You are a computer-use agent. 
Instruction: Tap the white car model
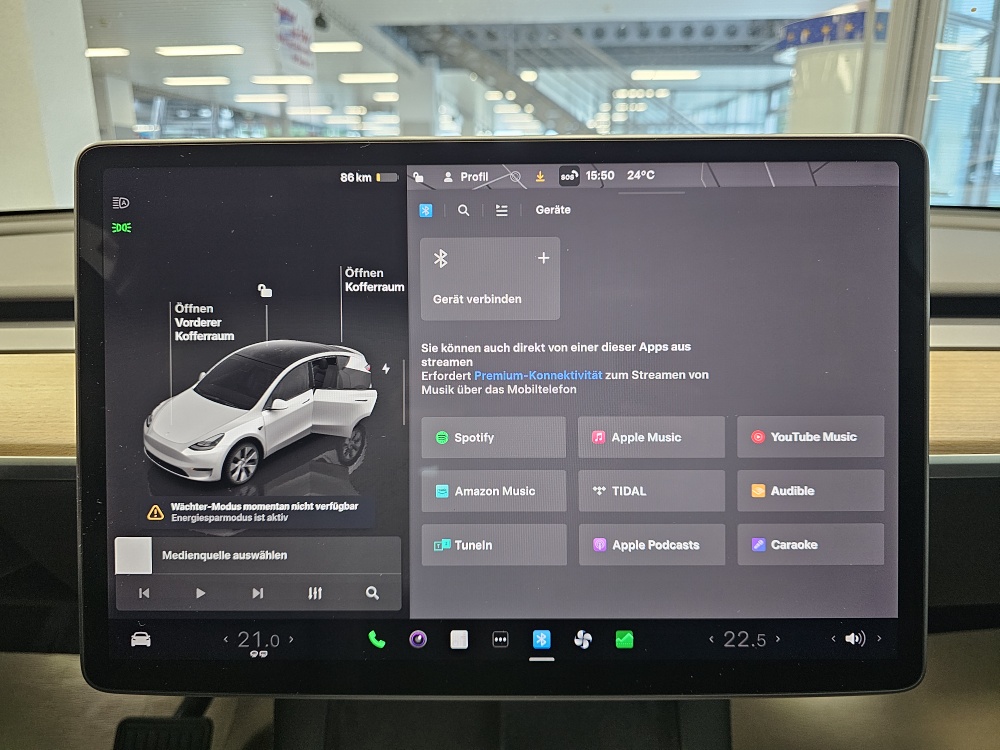[261, 415]
